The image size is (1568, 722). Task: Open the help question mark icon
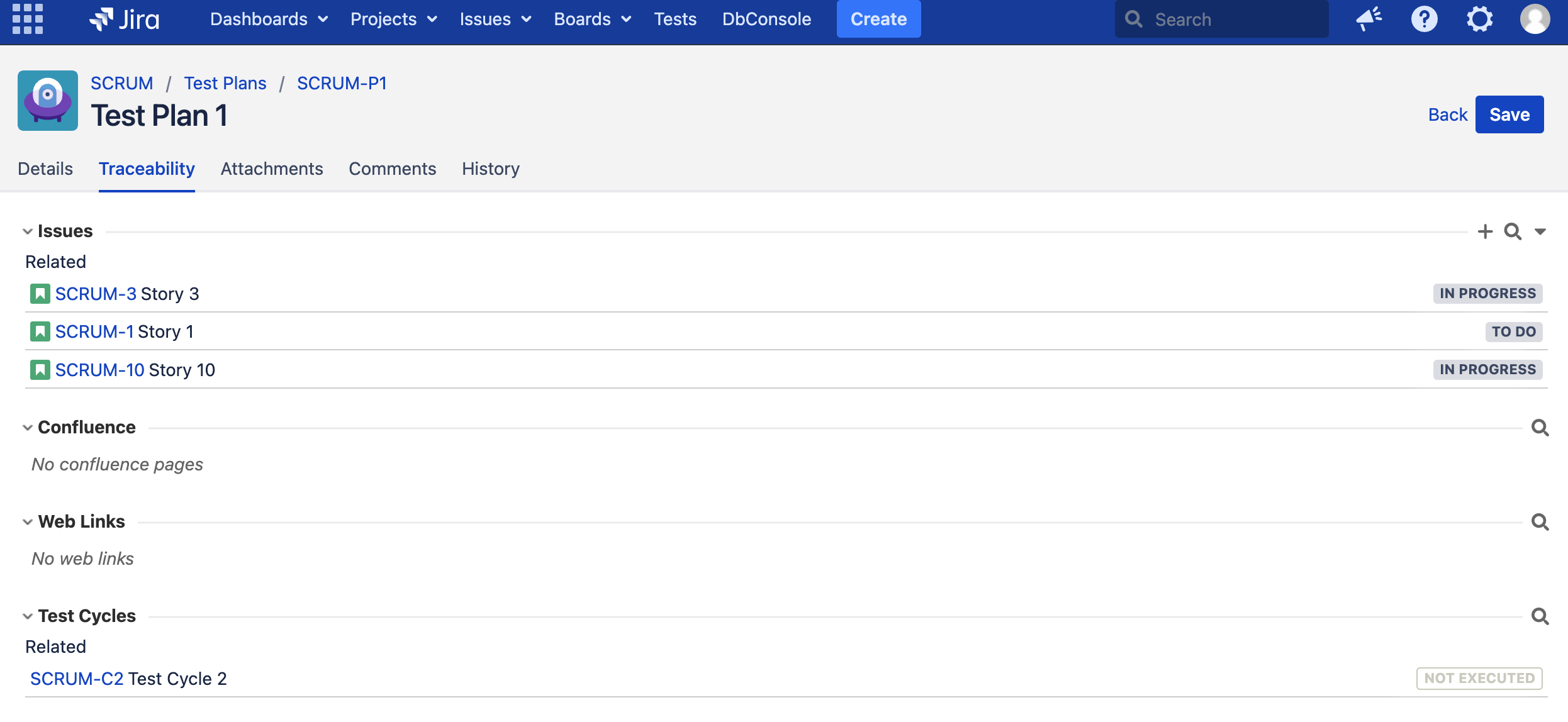tap(1424, 19)
